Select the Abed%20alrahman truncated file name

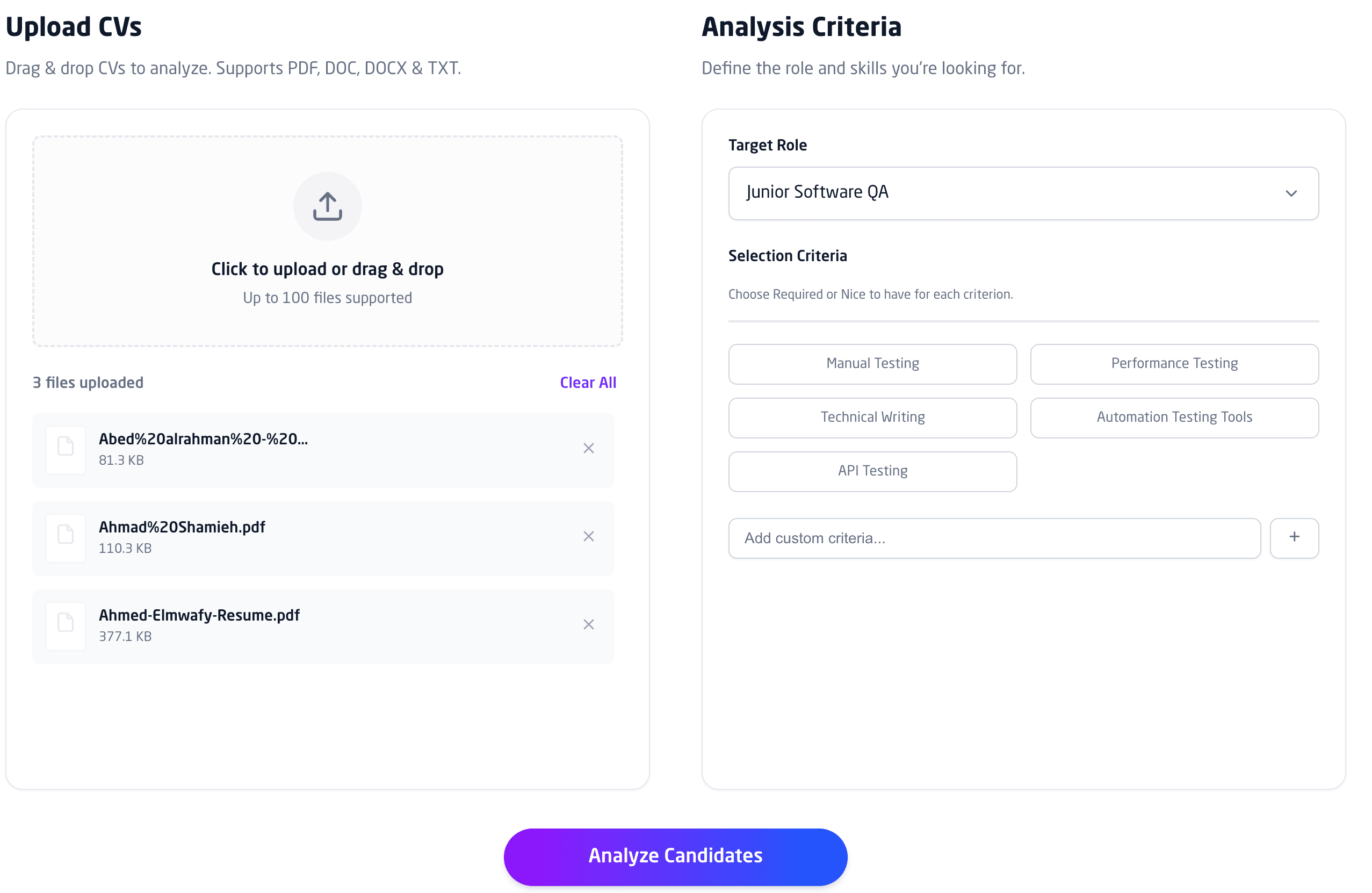(204, 439)
